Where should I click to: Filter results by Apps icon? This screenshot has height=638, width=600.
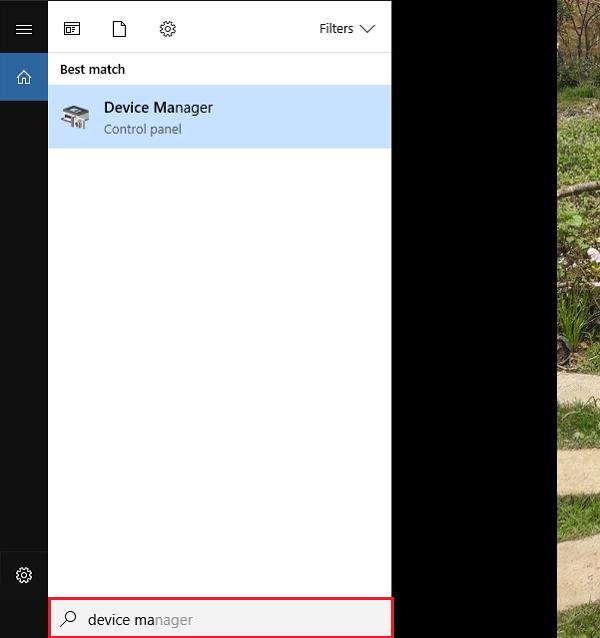(72, 29)
